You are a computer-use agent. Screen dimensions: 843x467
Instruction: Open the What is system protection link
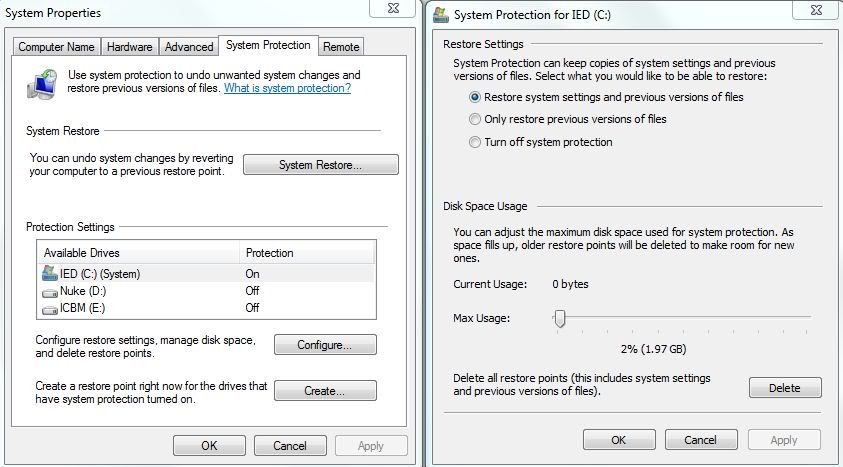tap(287, 88)
